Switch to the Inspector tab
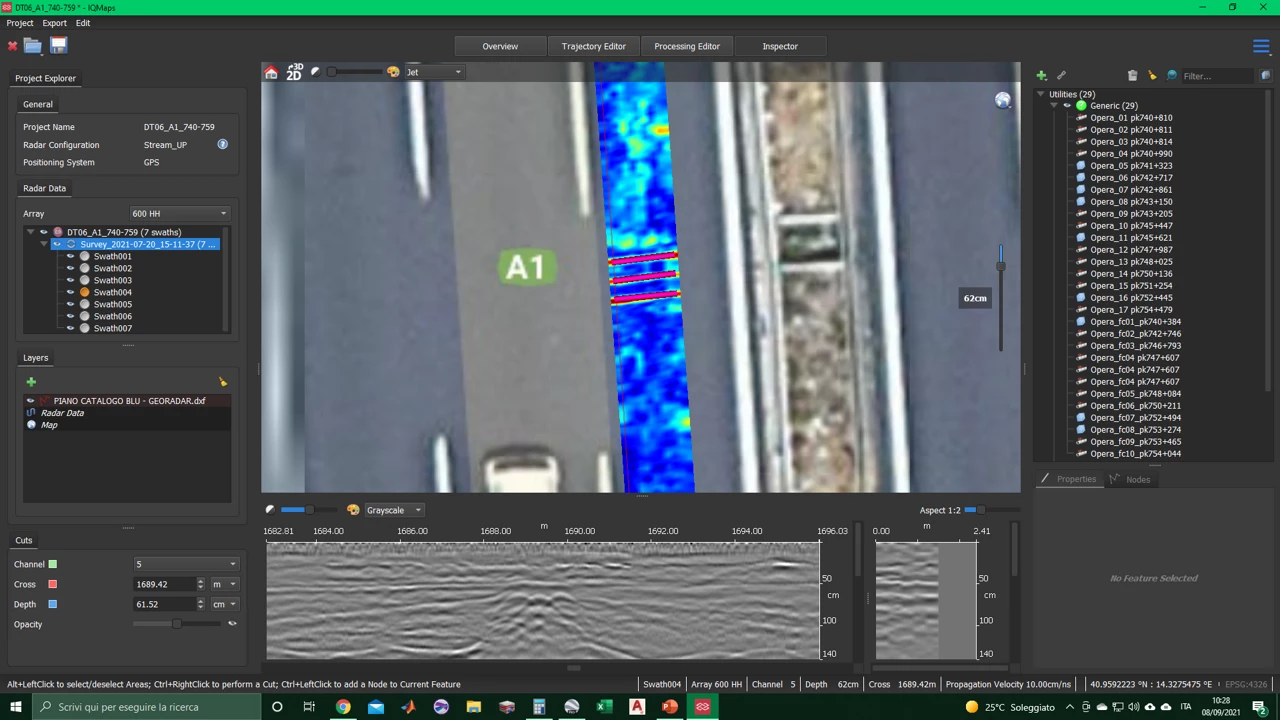 tap(780, 46)
